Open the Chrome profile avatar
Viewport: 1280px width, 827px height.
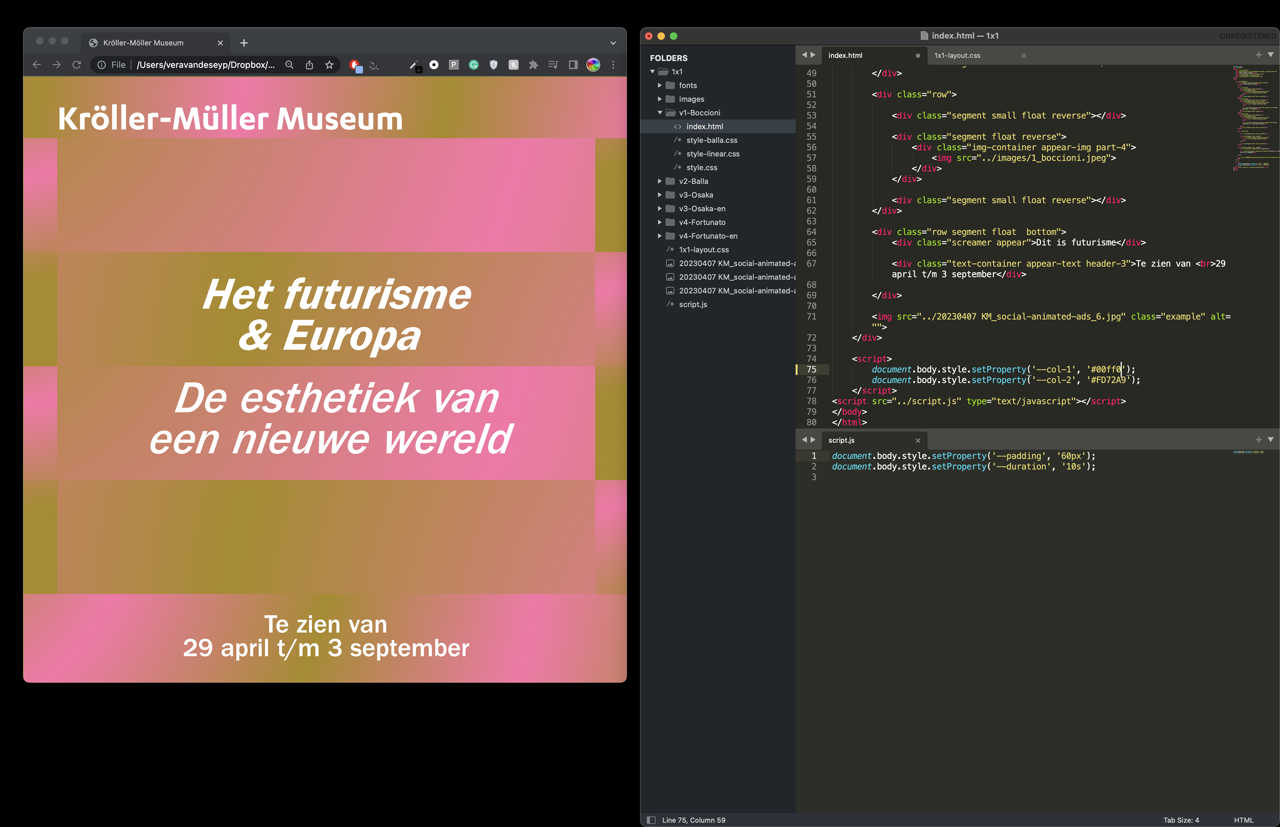pyautogui.click(x=593, y=65)
